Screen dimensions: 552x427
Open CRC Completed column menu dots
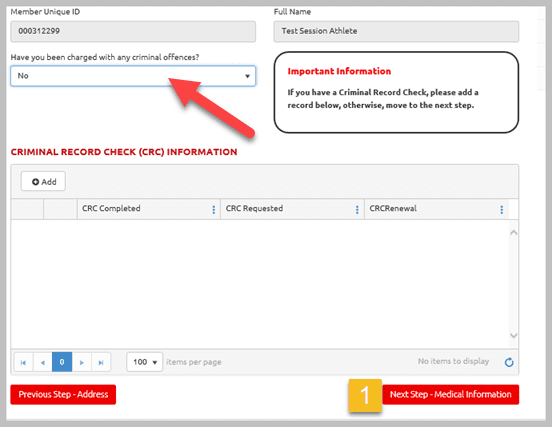[x=214, y=209]
